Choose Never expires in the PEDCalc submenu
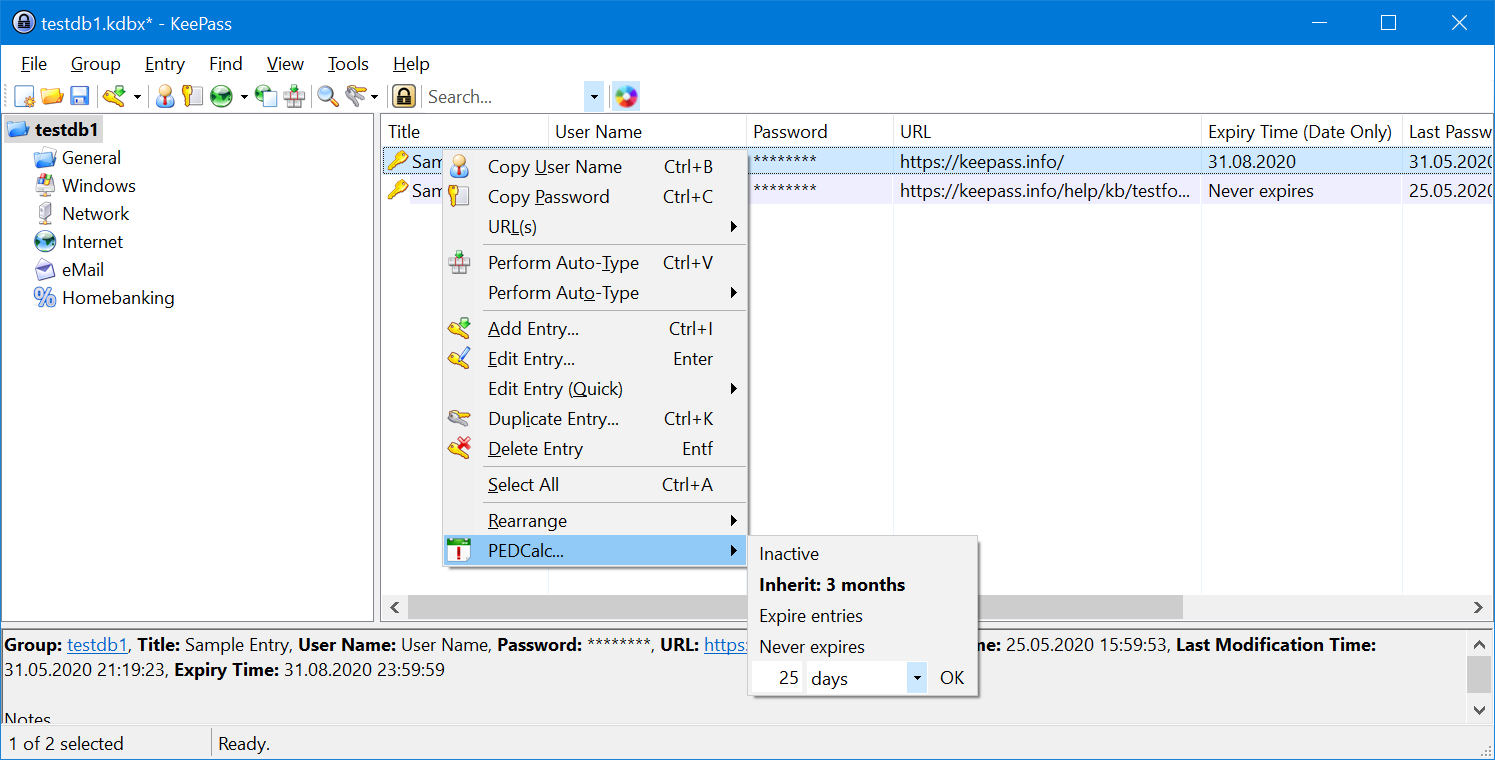Viewport: 1495px width, 760px height. click(x=862, y=647)
